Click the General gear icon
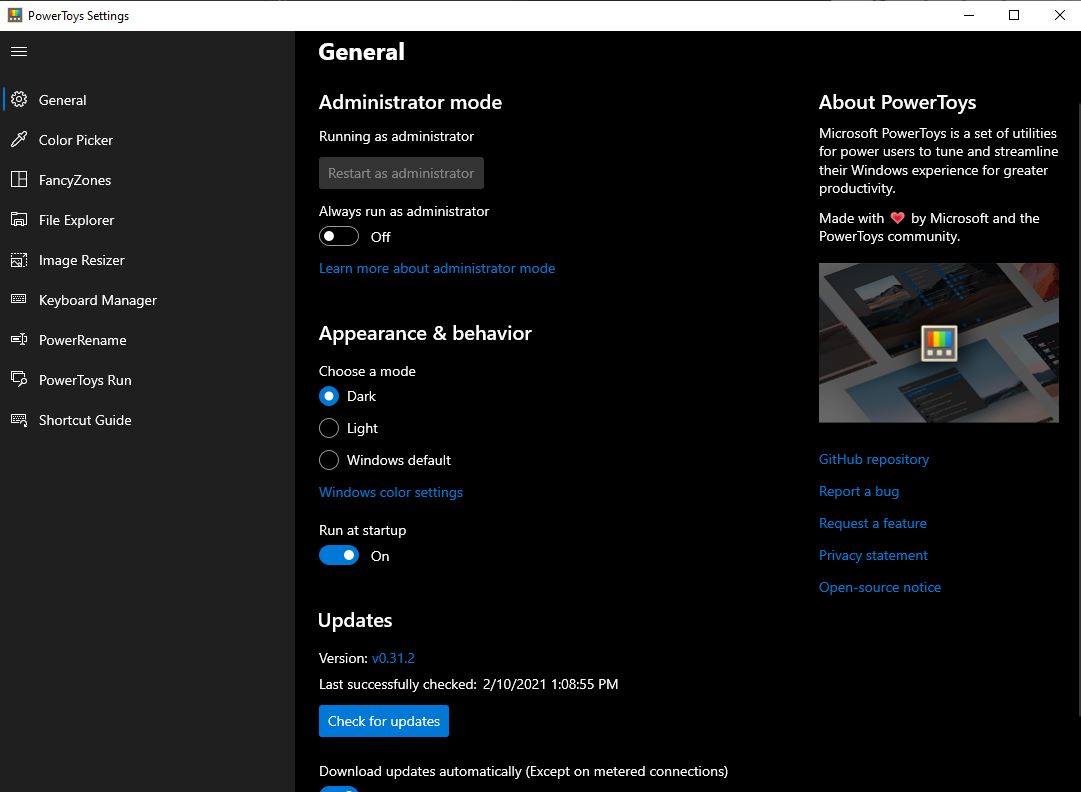1081x792 pixels. point(19,99)
